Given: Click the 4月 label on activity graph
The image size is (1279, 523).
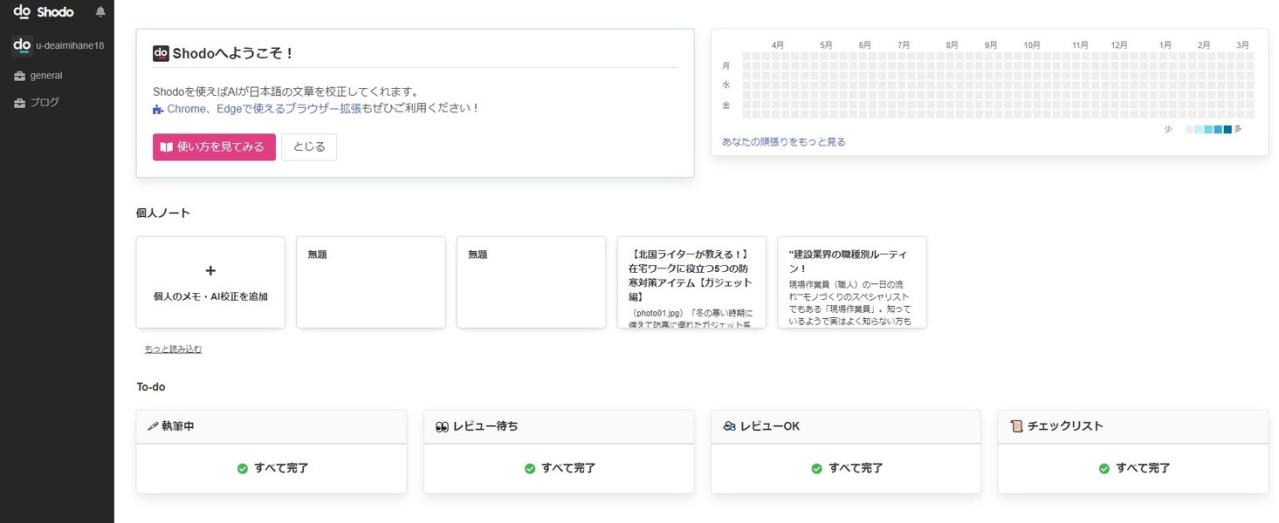Looking at the screenshot, I should [778, 45].
